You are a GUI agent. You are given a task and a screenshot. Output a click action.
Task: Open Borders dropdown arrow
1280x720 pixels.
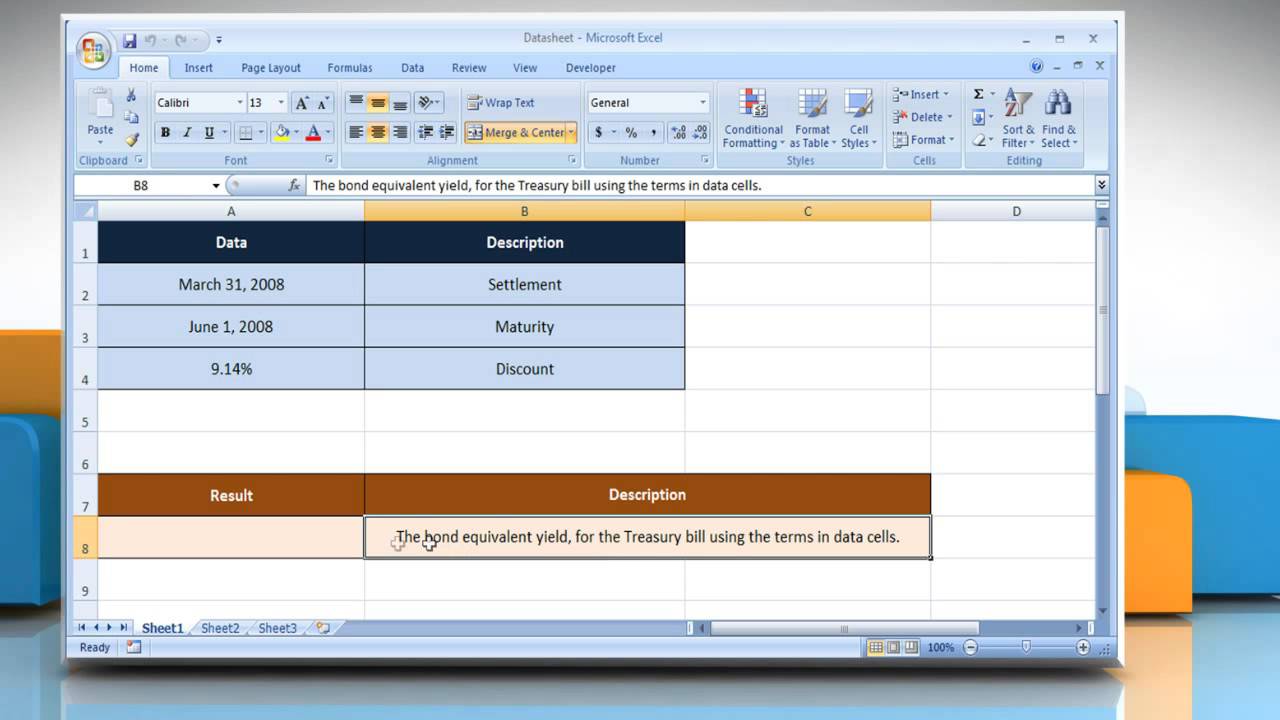click(262, 133)
